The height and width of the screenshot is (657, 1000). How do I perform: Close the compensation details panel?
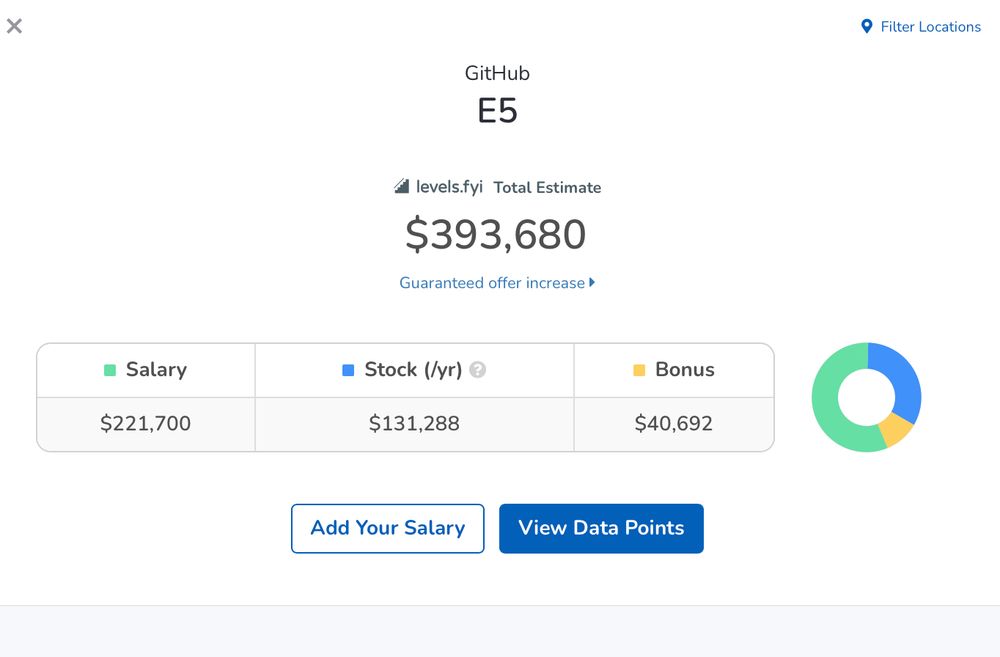14,26
